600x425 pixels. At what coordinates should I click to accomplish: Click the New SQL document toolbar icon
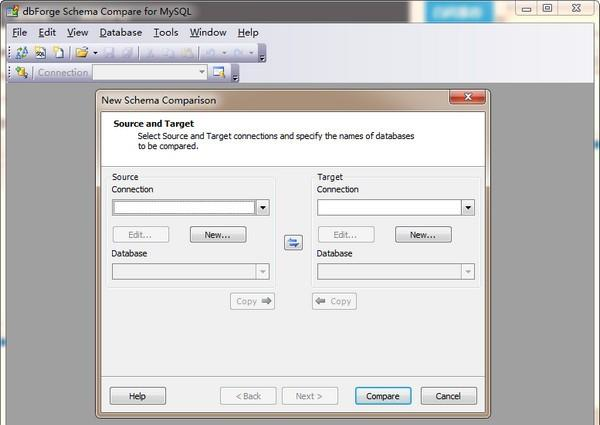pos(41,52)
